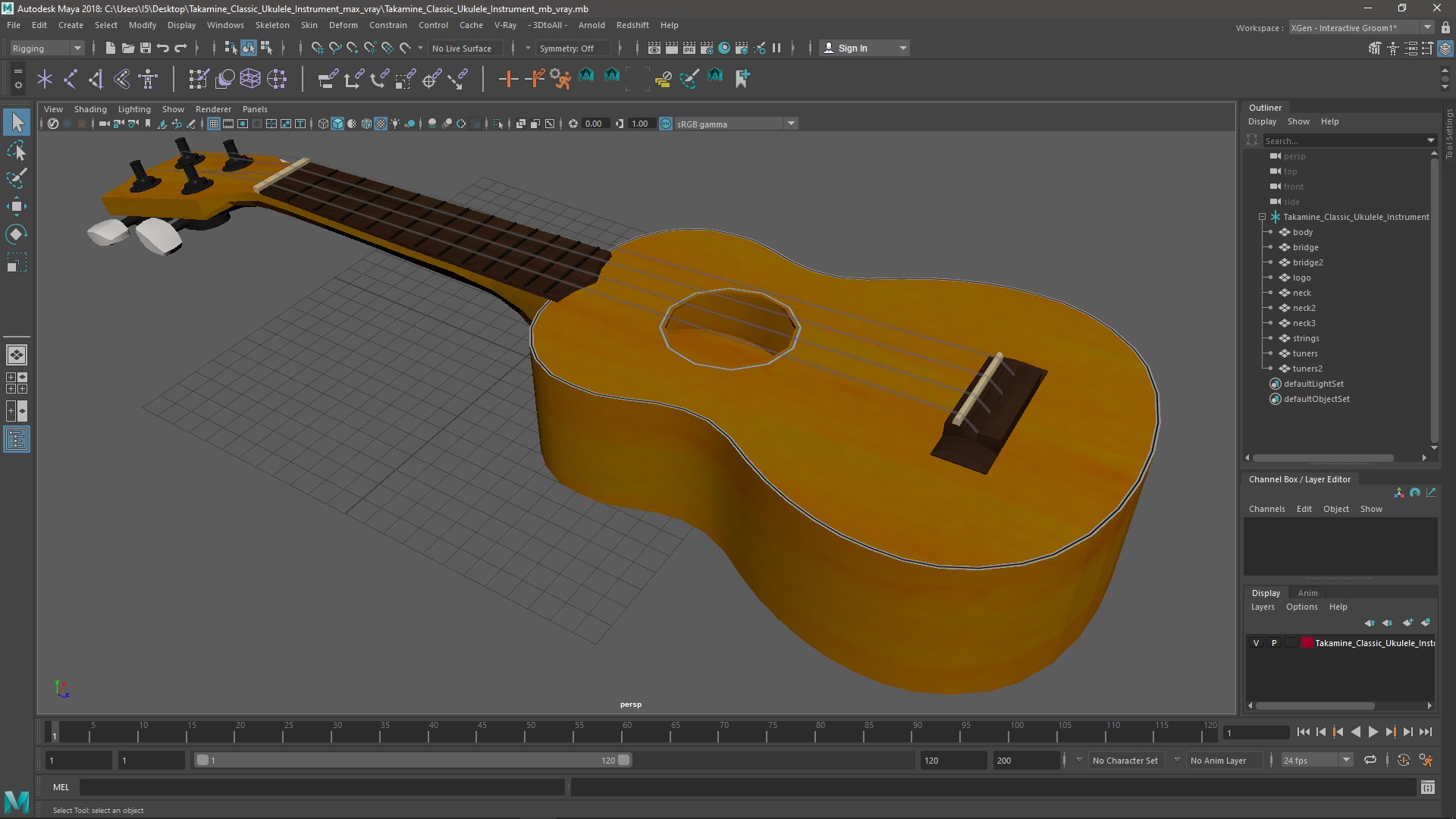
Task: Select the tuners2 node in Outliner
Action: [x=1307, y=369]
